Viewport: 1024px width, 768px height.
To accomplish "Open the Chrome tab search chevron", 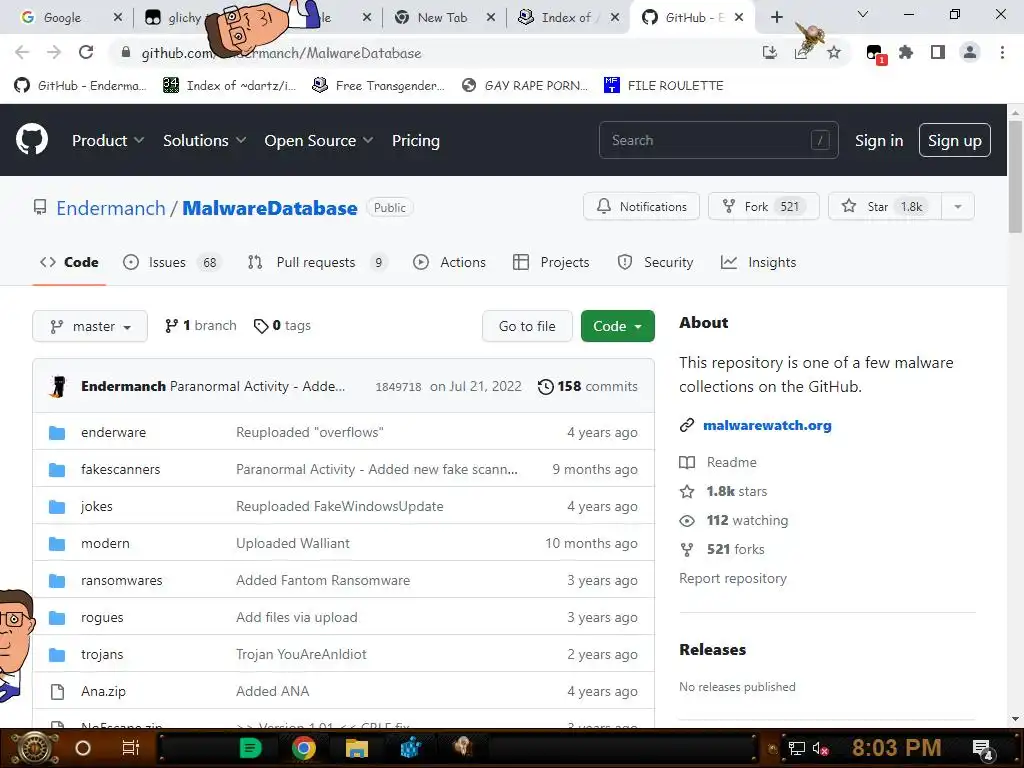I will pos(863,14).
